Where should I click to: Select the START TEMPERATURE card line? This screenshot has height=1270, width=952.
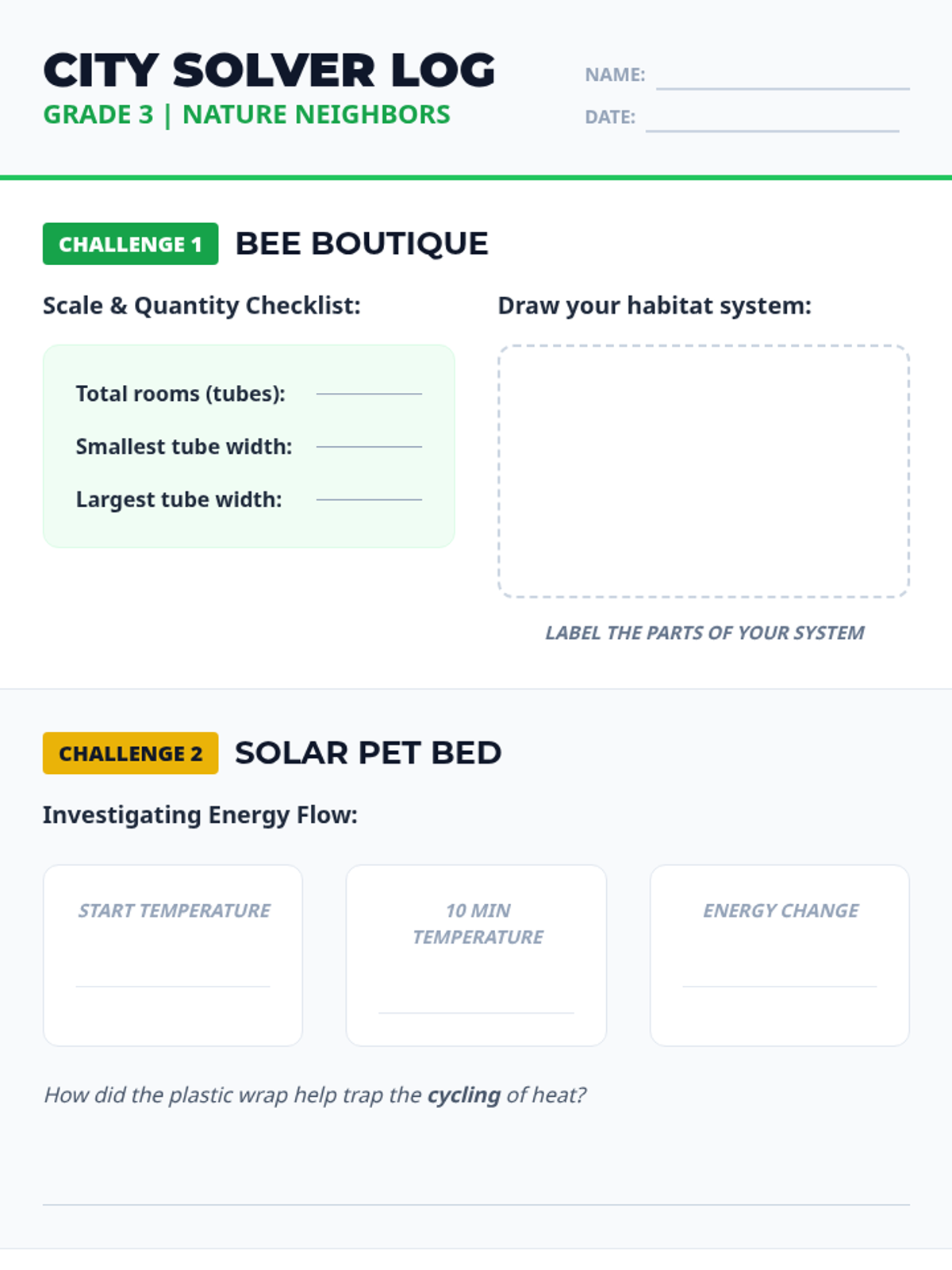tap(173, 986)
